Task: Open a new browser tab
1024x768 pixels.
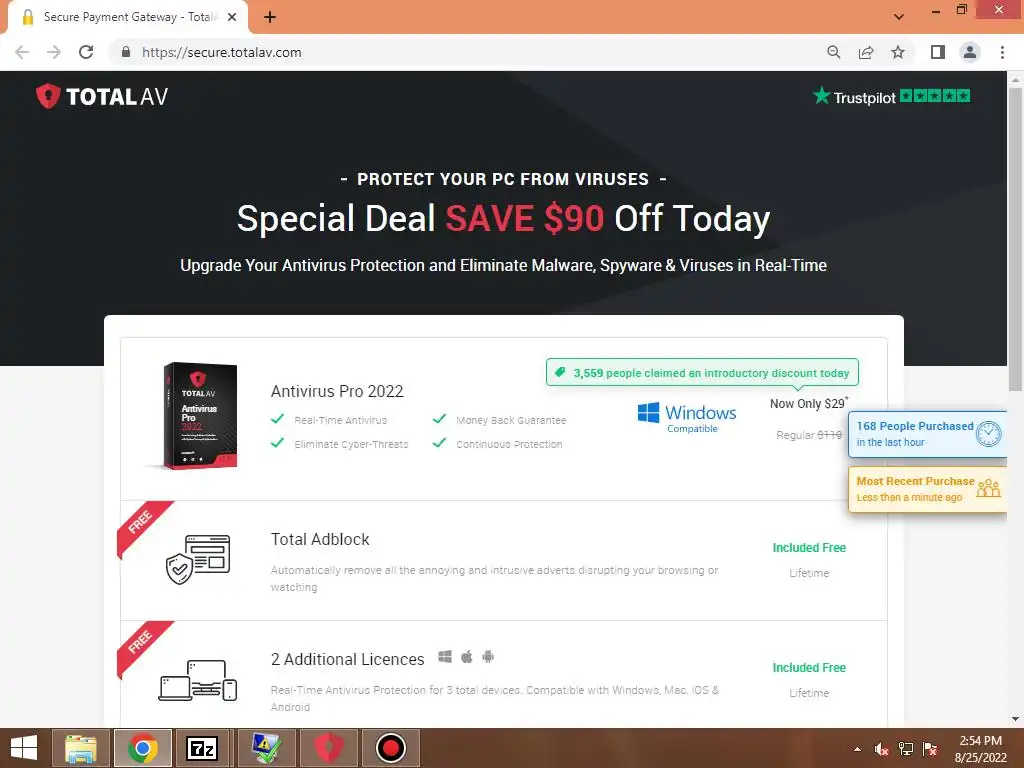Action: point(270,17)
